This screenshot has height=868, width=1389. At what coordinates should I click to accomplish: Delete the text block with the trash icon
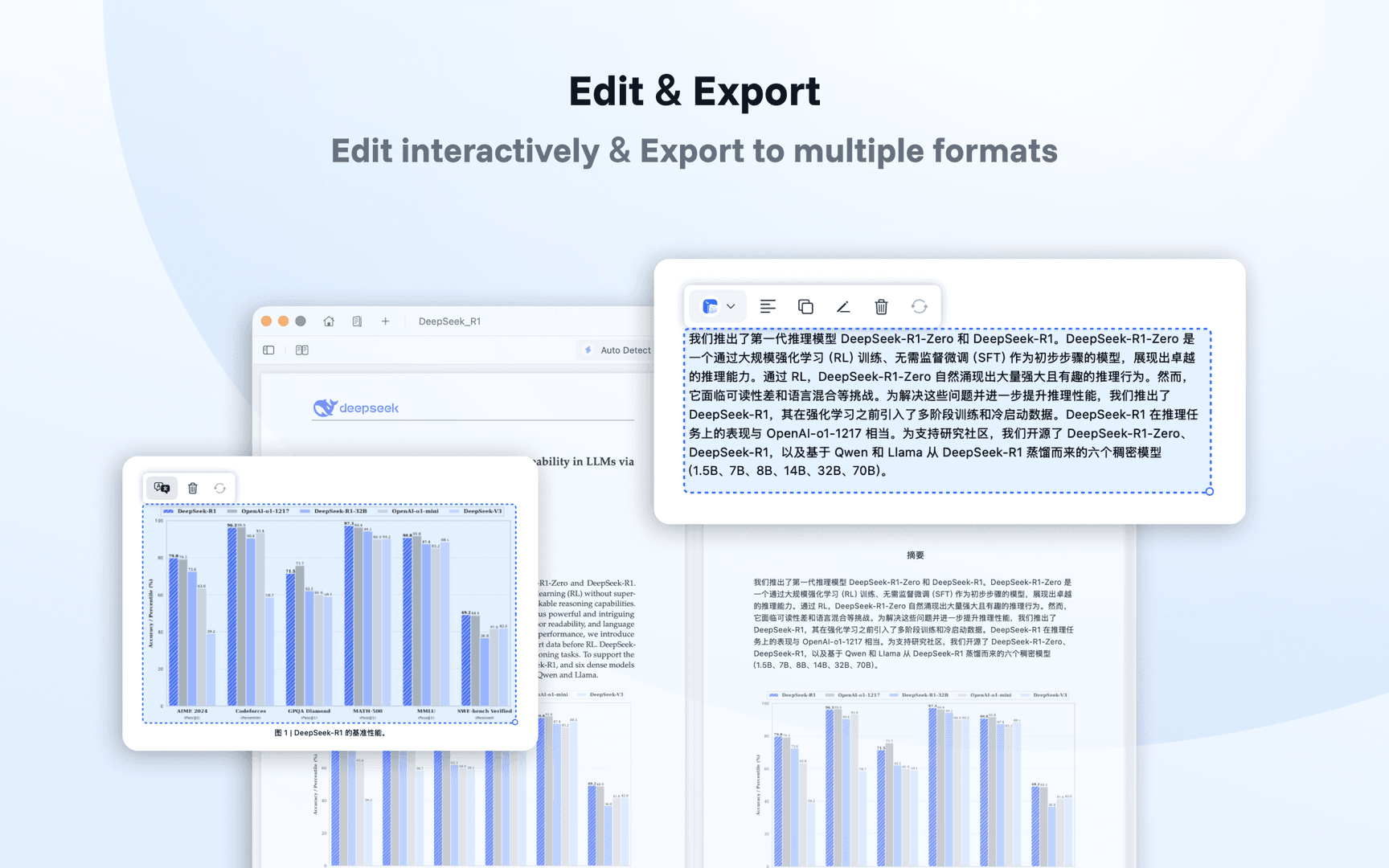881,306
